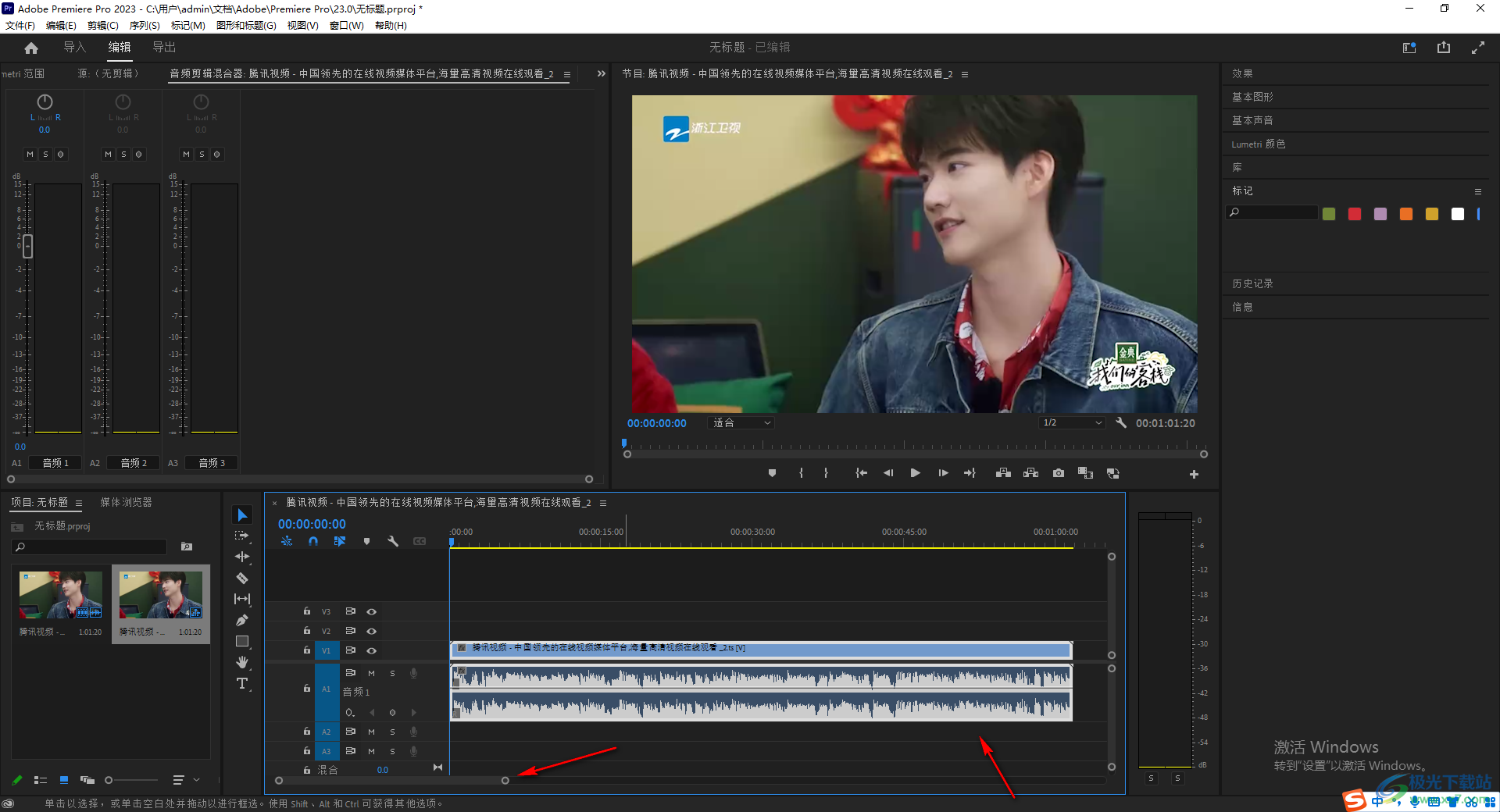Export a frame with camera icon
Screen dimensions: 1500x812
click(1058, 473)
